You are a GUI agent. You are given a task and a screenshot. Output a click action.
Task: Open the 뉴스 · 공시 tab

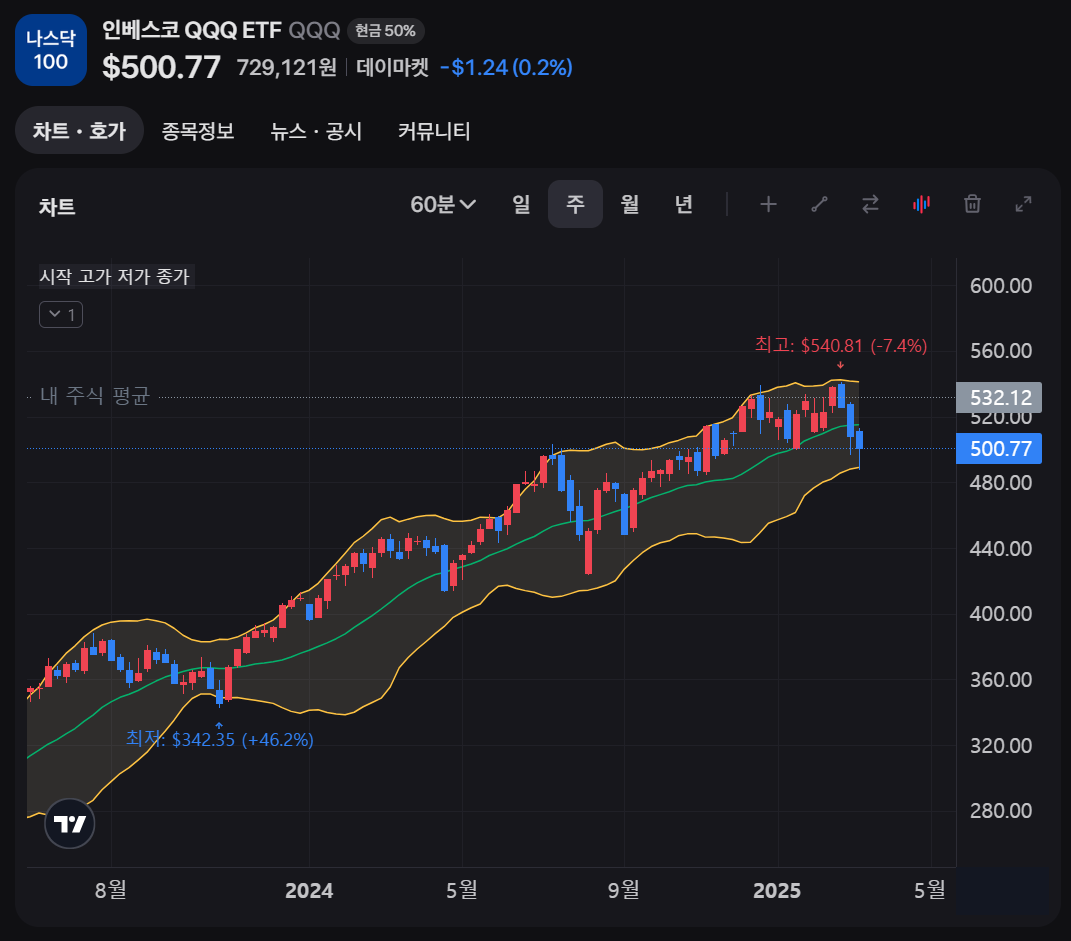click(316, 131)
